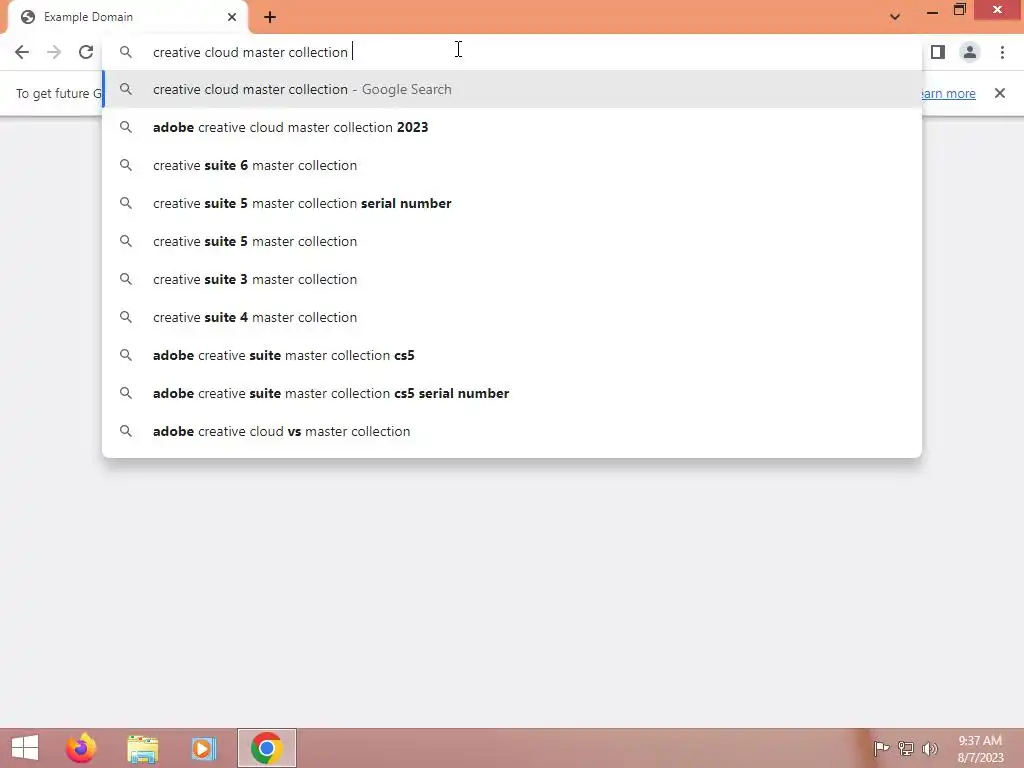Select 'adobe creative cloud vs master collection'

point(512,431)
